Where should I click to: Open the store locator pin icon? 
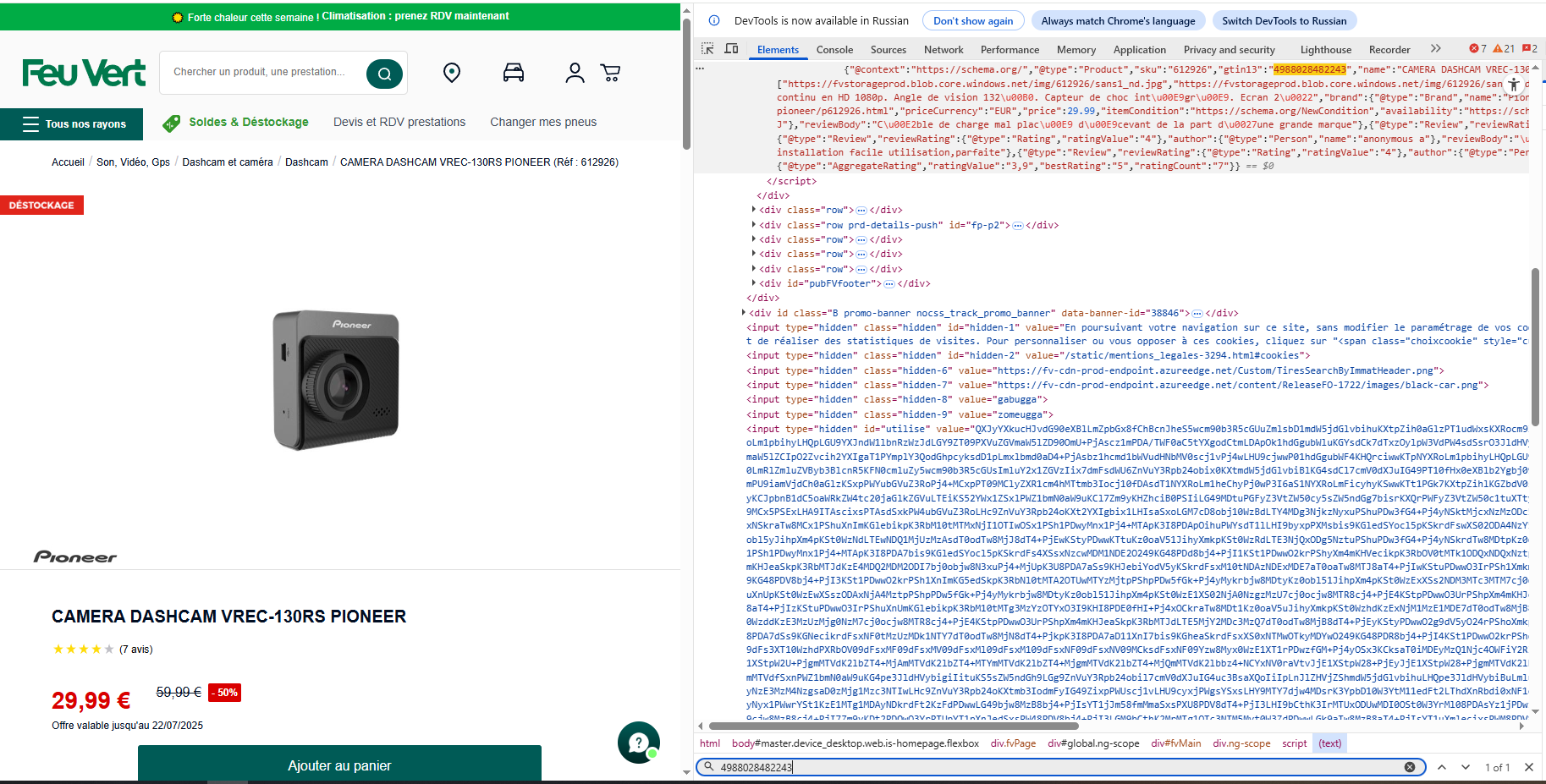452,74
